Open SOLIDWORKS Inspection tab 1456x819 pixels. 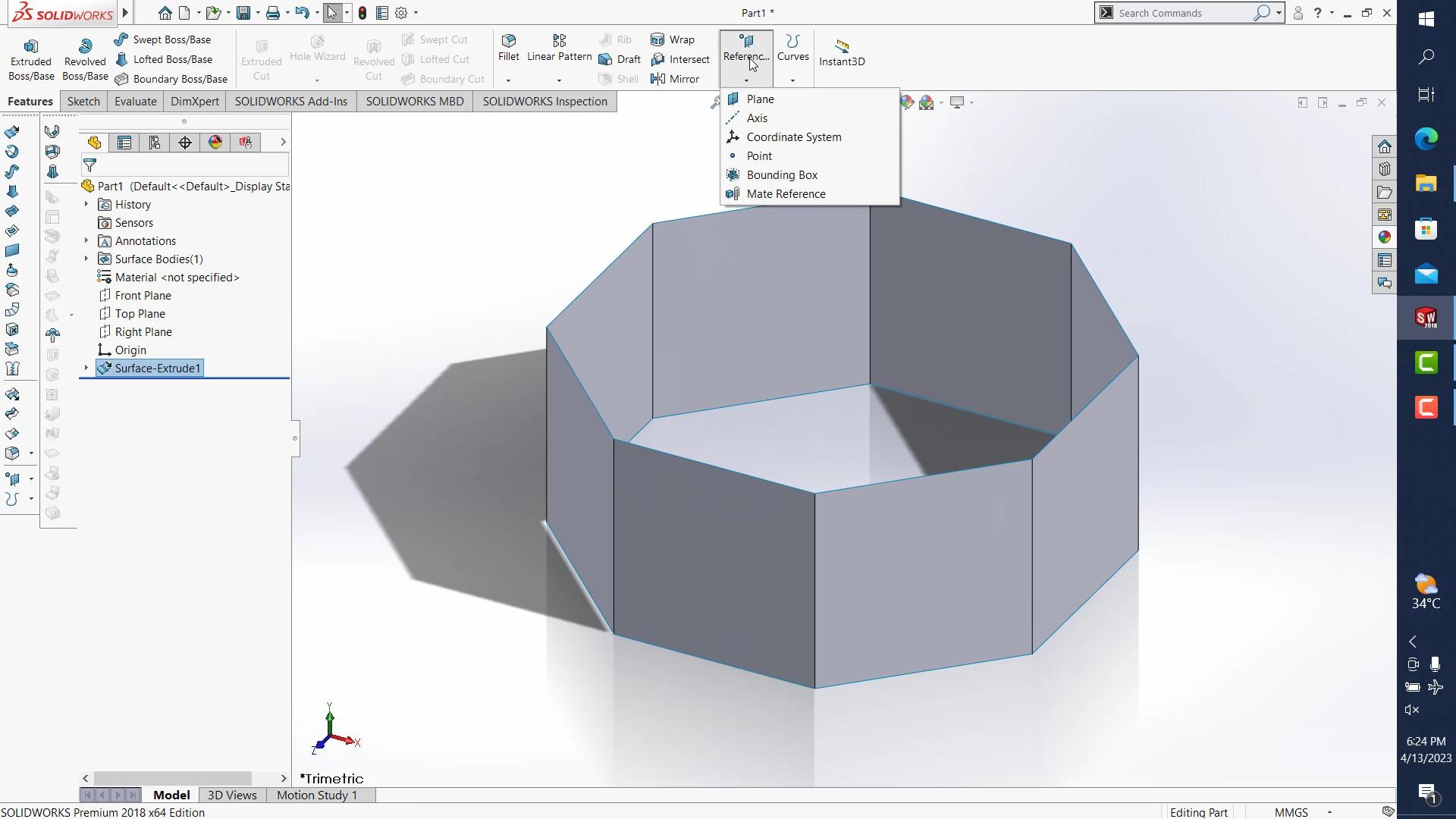tap(545, 102)
